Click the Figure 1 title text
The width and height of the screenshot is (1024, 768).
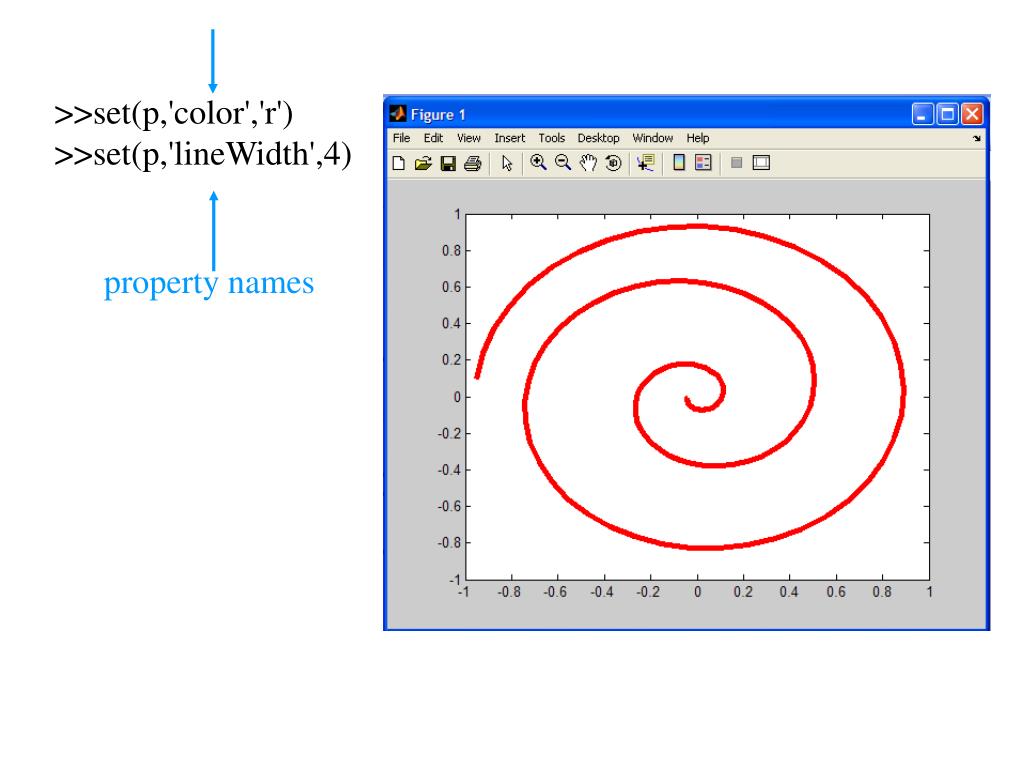pyautogui.click(x=438, y=115)
